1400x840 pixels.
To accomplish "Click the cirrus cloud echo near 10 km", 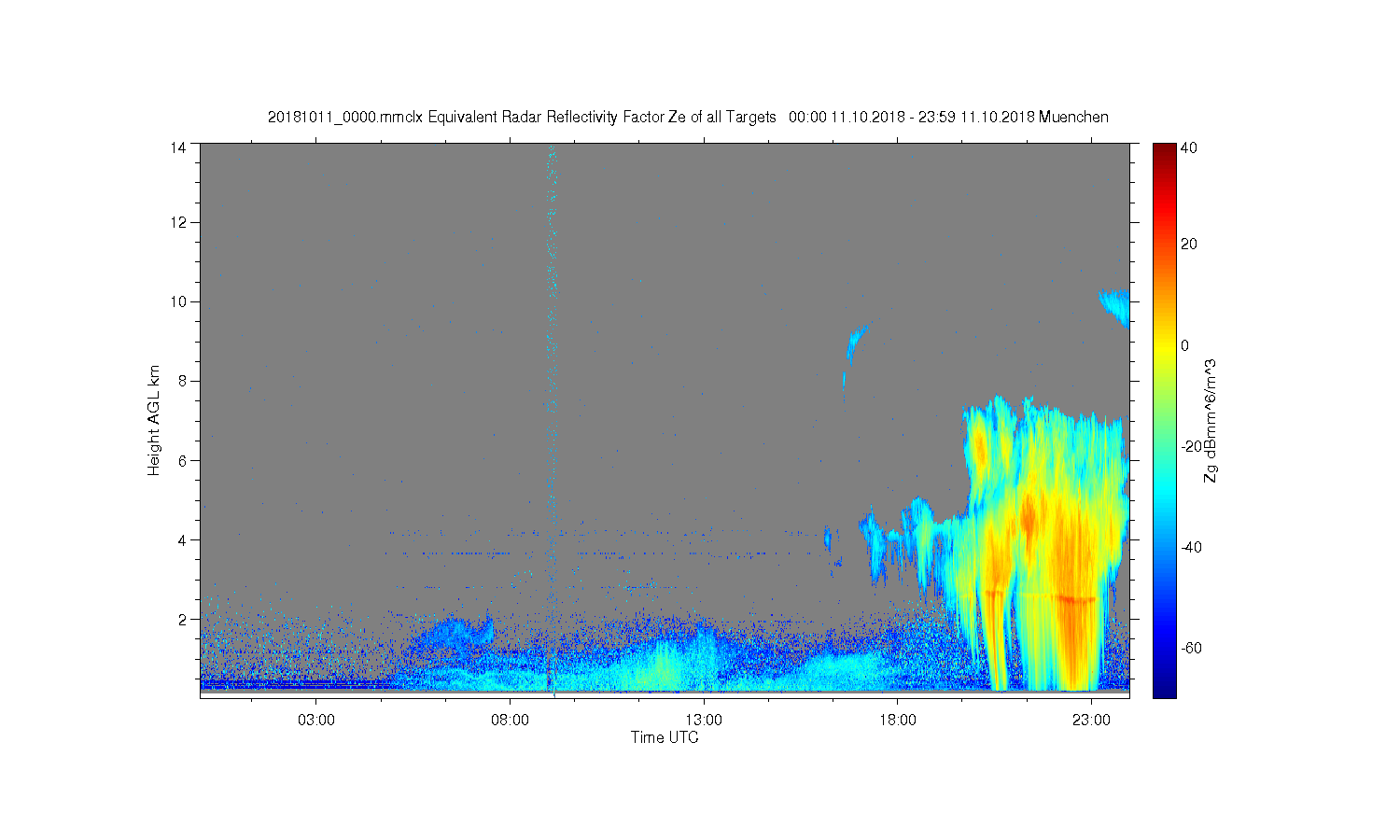I will [x=1114, y=306].
